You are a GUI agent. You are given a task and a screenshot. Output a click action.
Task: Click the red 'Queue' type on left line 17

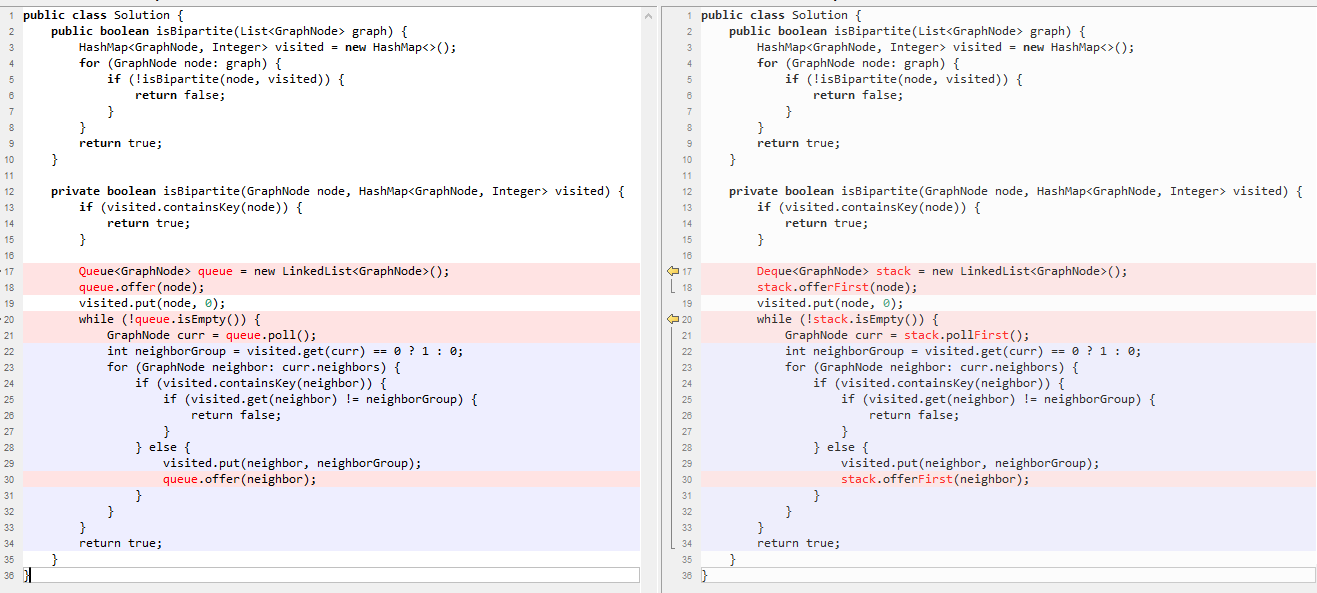(x=98, y=271)
